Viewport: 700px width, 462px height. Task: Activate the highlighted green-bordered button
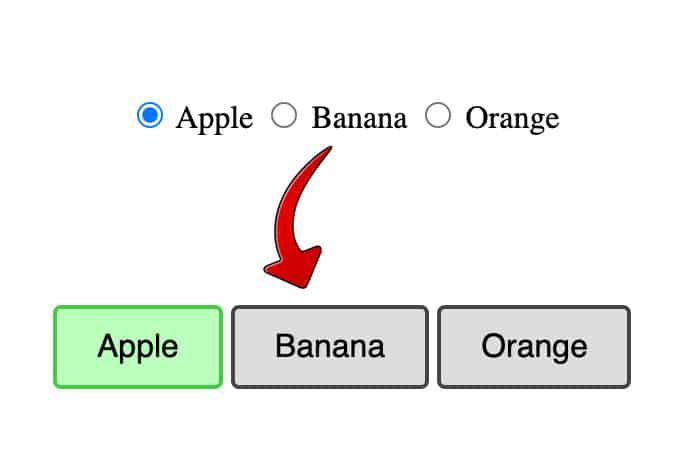pos(138,347)
